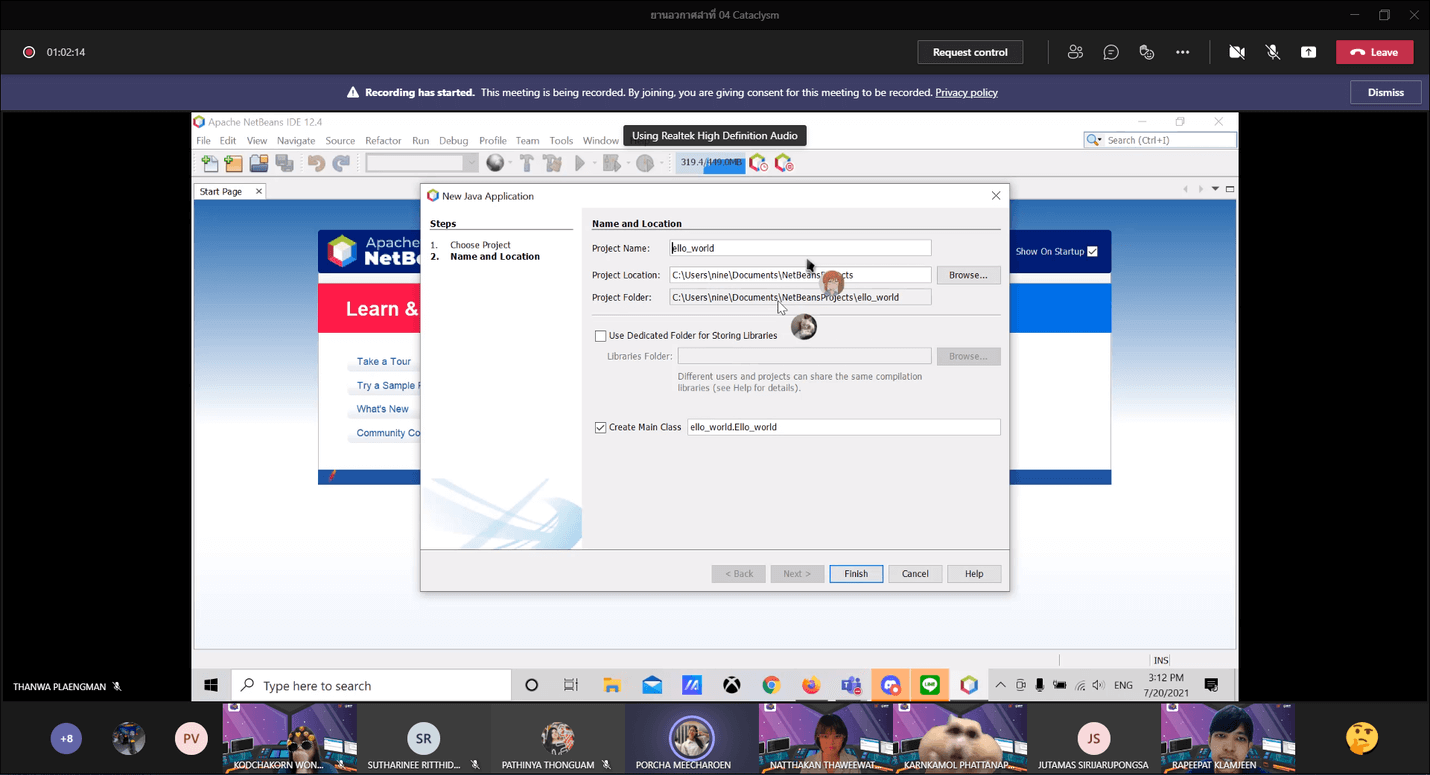
Task: Open Xbox app from the taskbar
Action: [x=732, y=685]
